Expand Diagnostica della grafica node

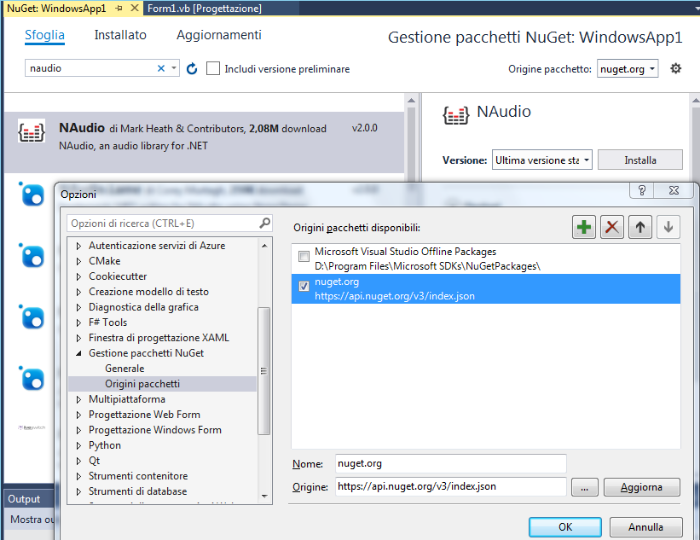(79, 307)
